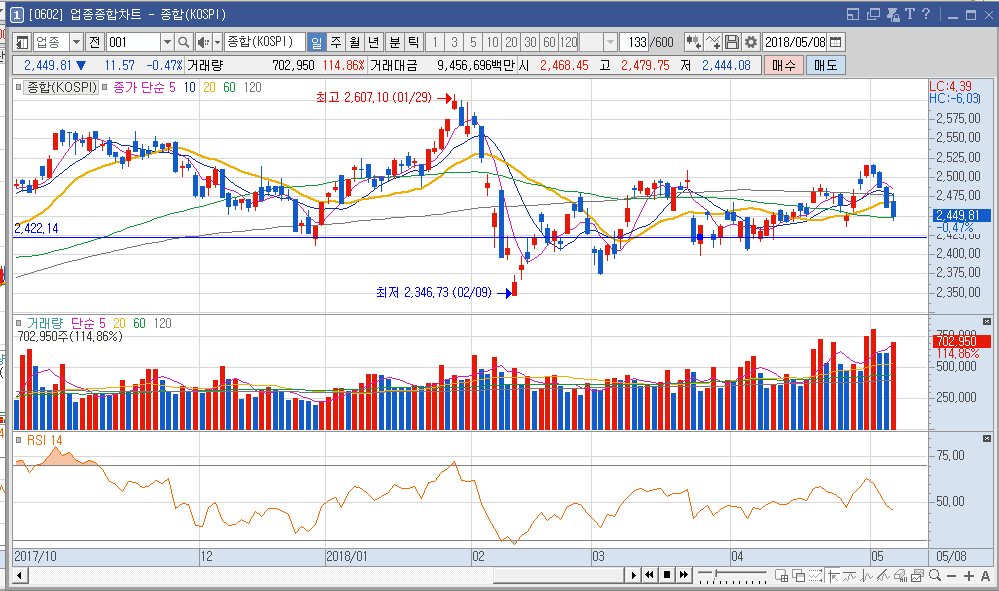Screen dimensions: 999x591
Task: Switch to weekly (주) chart period
Action: click(x=335, y=42)
